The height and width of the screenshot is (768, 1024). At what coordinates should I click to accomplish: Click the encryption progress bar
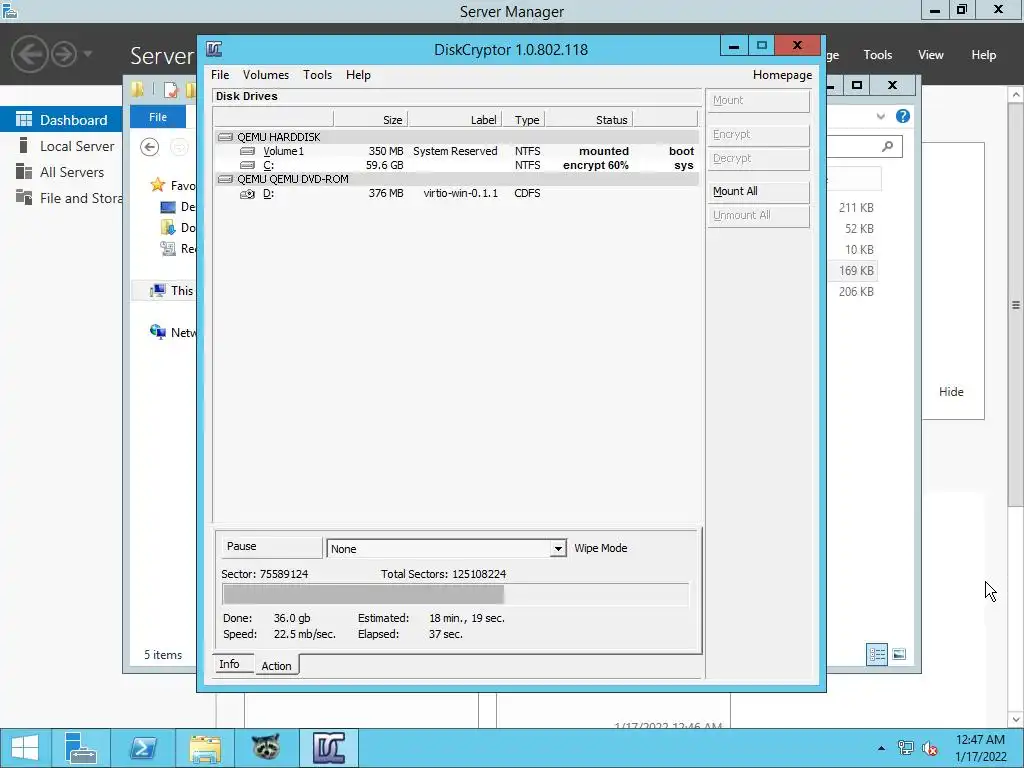tap(455, 595)
